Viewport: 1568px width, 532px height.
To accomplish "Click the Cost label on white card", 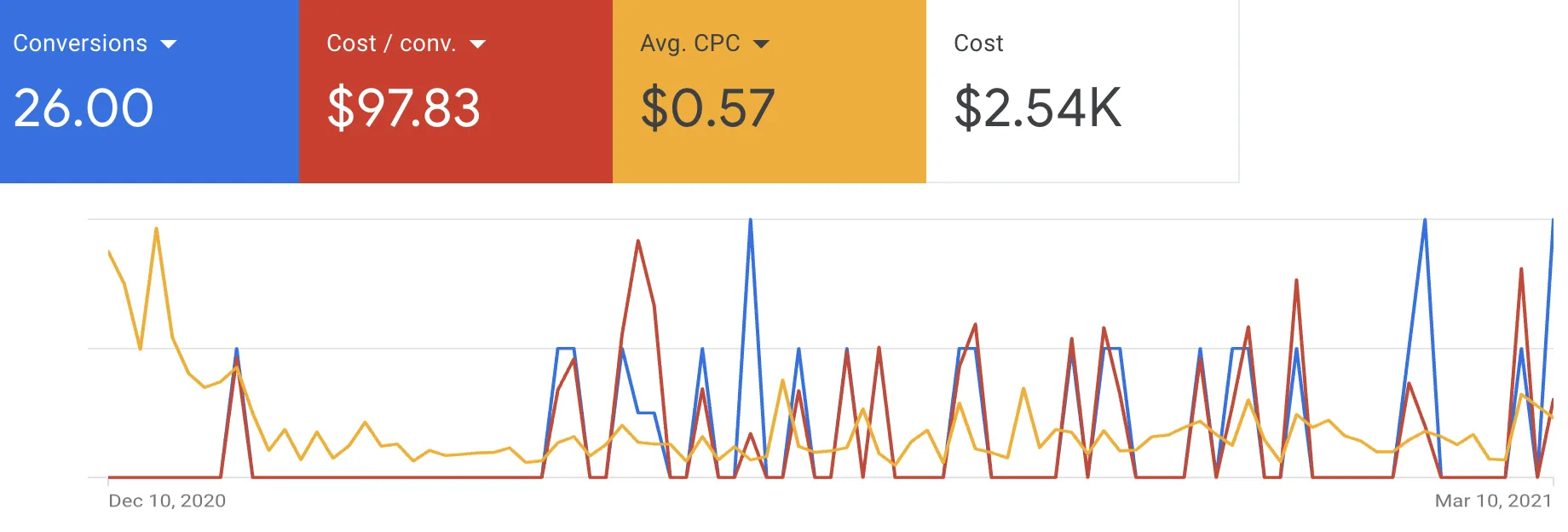I will tap(978, 43).
